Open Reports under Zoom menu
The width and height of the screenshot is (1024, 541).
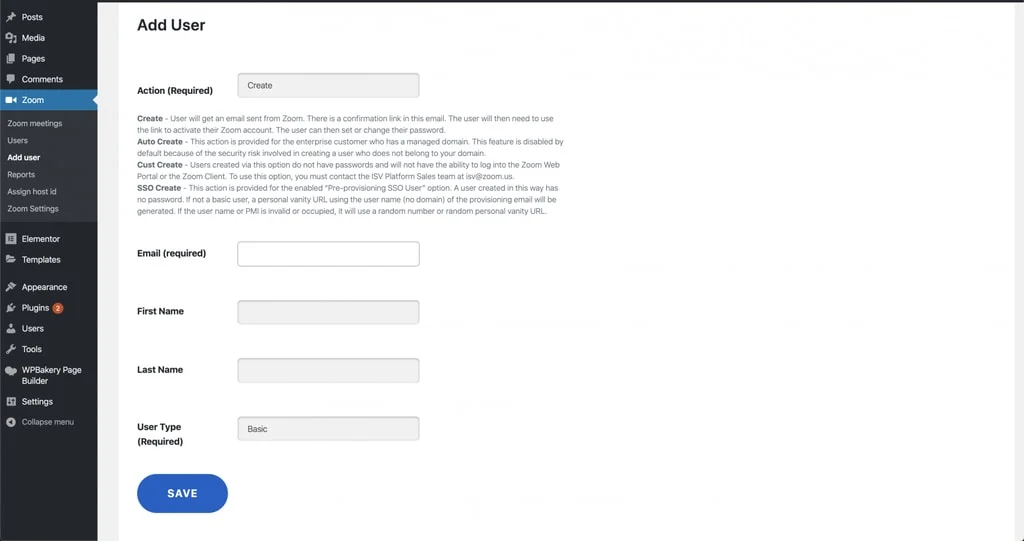pos(21,175)
